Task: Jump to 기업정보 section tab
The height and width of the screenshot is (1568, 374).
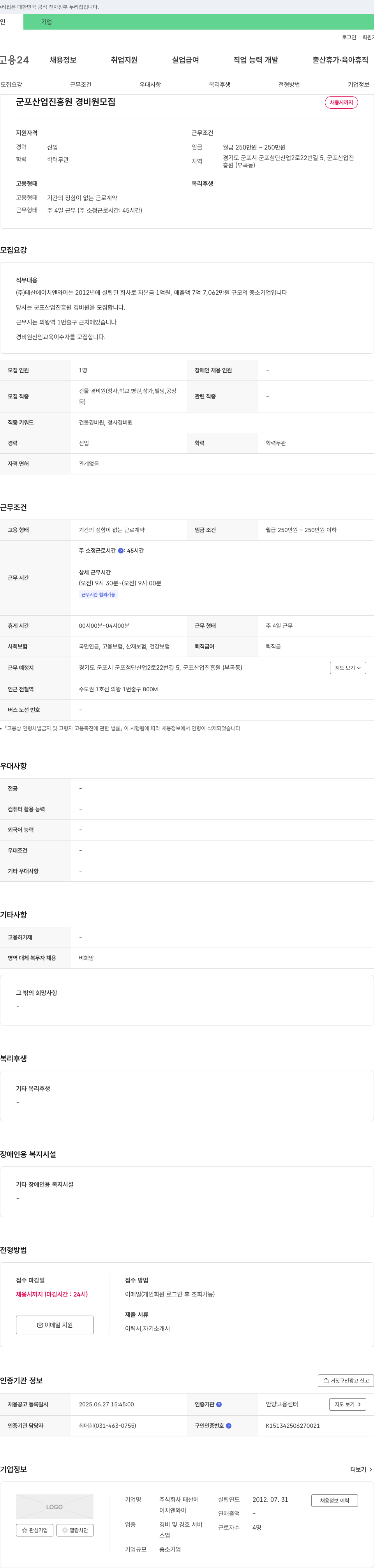Action: (358, 85)
